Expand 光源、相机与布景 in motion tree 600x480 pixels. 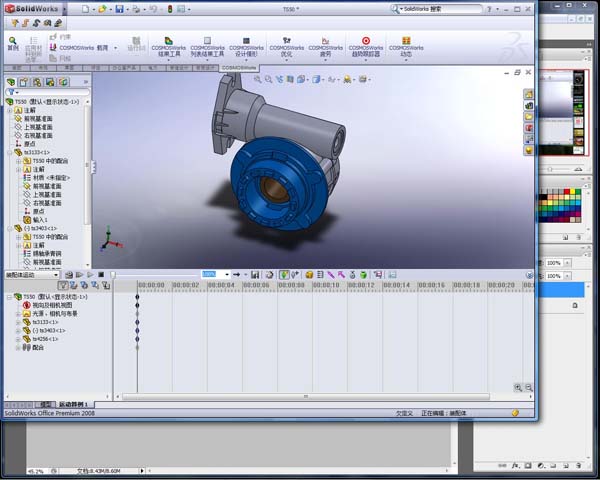coord(18,314)
